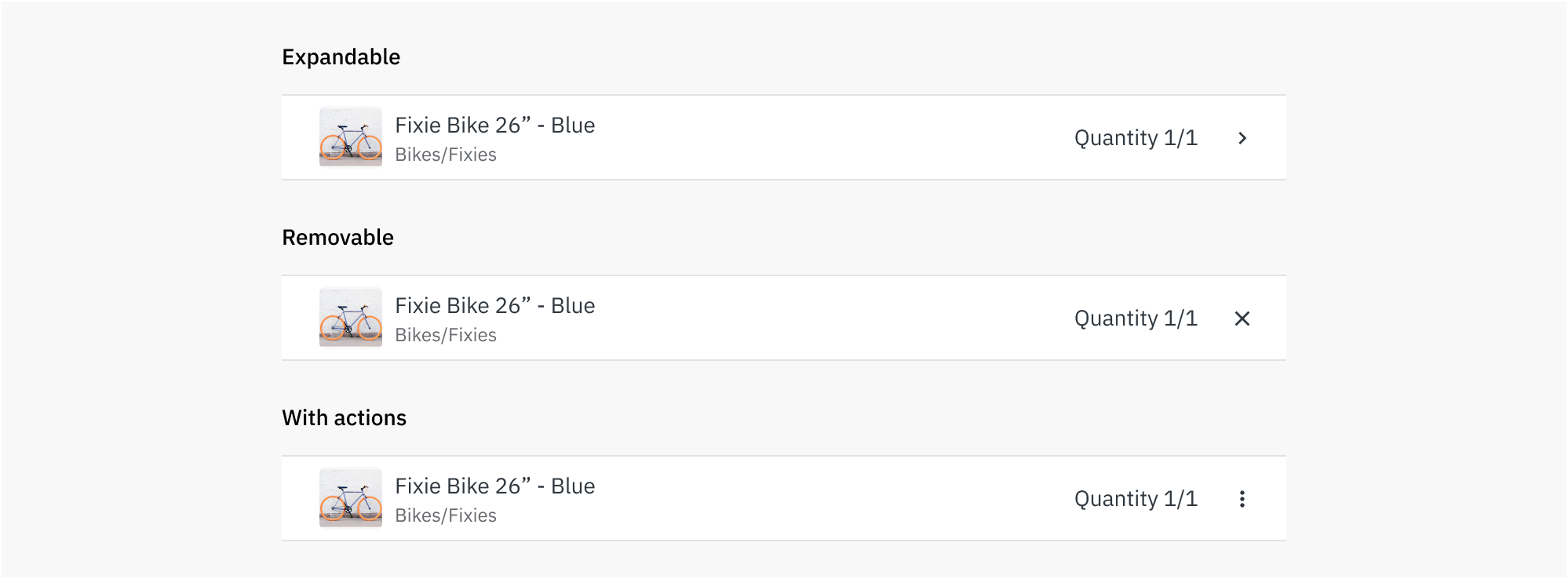The width and height of the screenshot is (1568, 579).
Task: Click Bikes/Fixies category text in the Removable row
Action: [x=446, y=335]
